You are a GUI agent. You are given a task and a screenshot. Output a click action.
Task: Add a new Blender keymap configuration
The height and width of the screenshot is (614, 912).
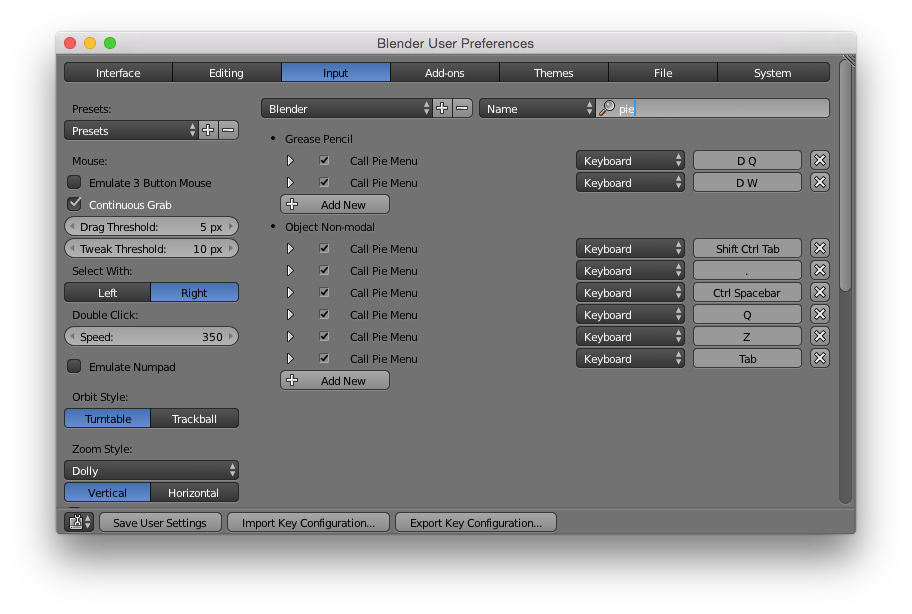(x=442, y=108)
